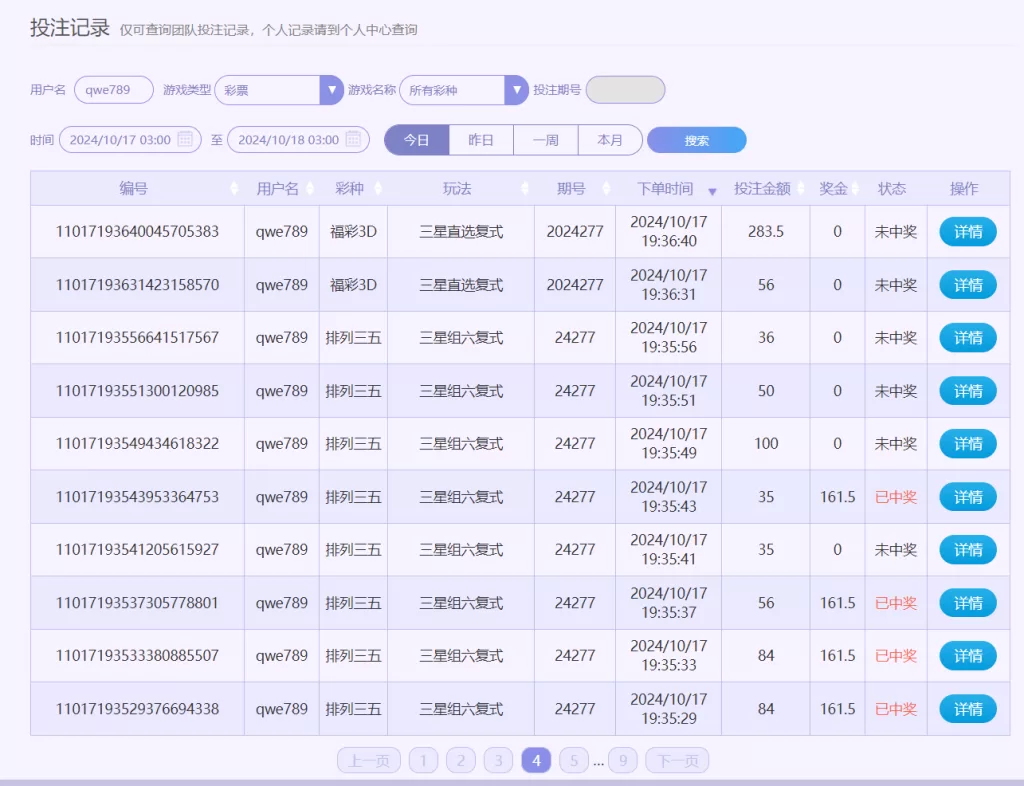
Task: Click 已中奖 status at 19:35:37 row
Action: click(896, 603)
